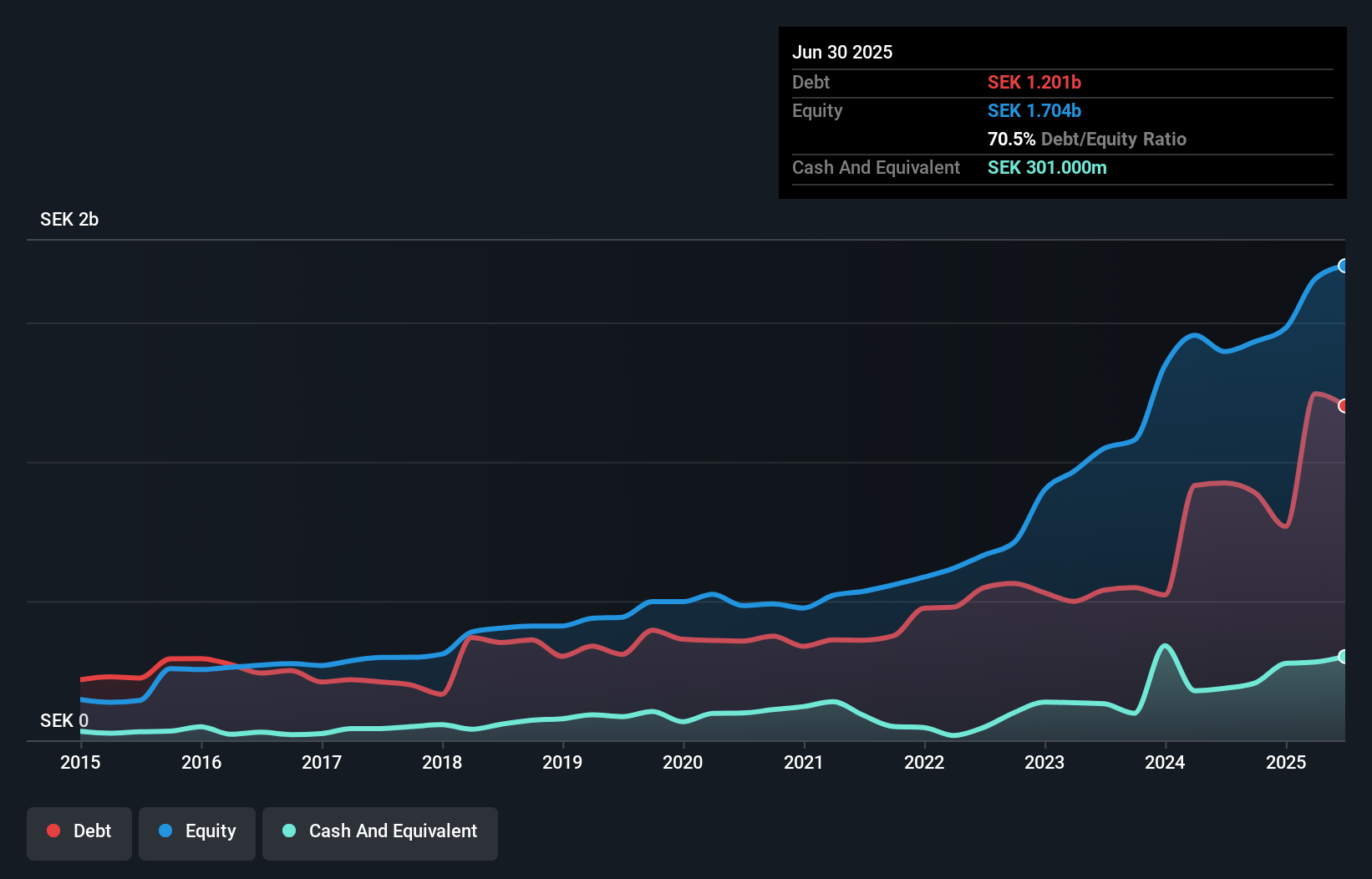Select the 2015 x-axis label
This screenshot has height=879, width=1372.
80,762
